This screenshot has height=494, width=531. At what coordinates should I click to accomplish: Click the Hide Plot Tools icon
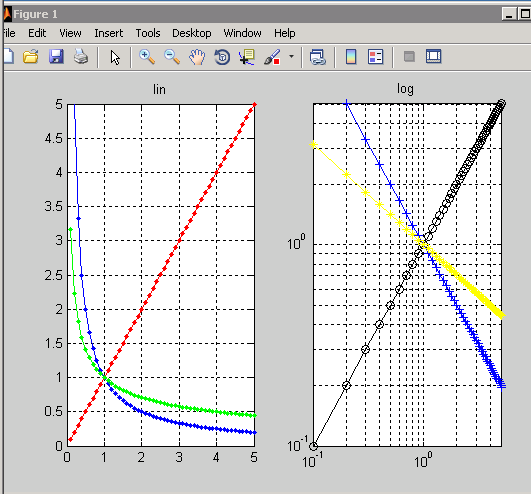(409, 57)
